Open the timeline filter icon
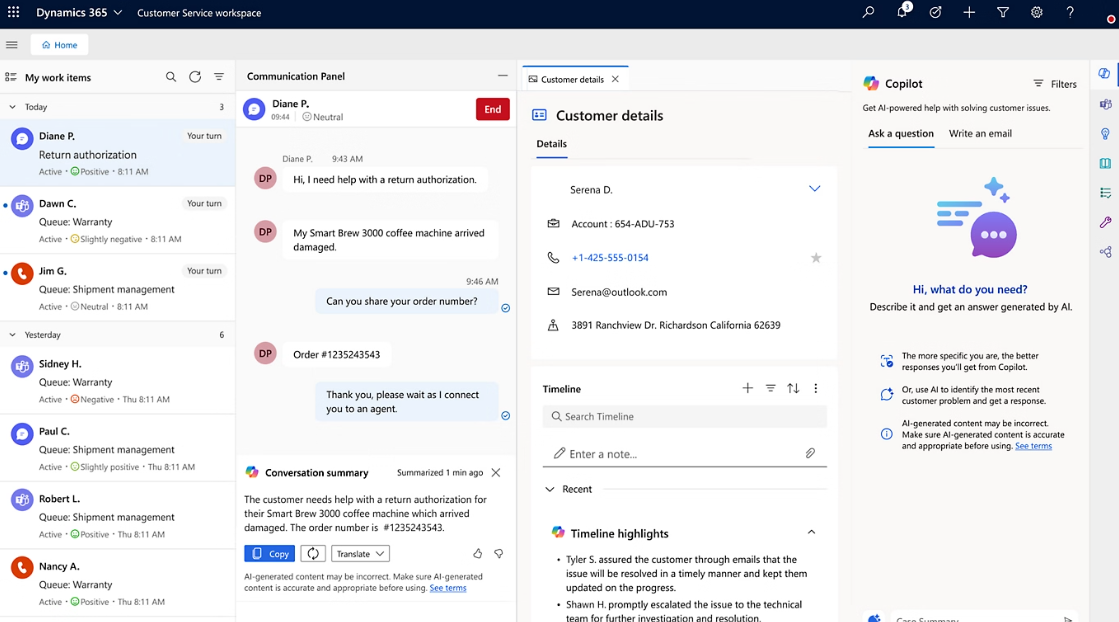This screenshot has width=1119, height=622. [x=771, y=388]
